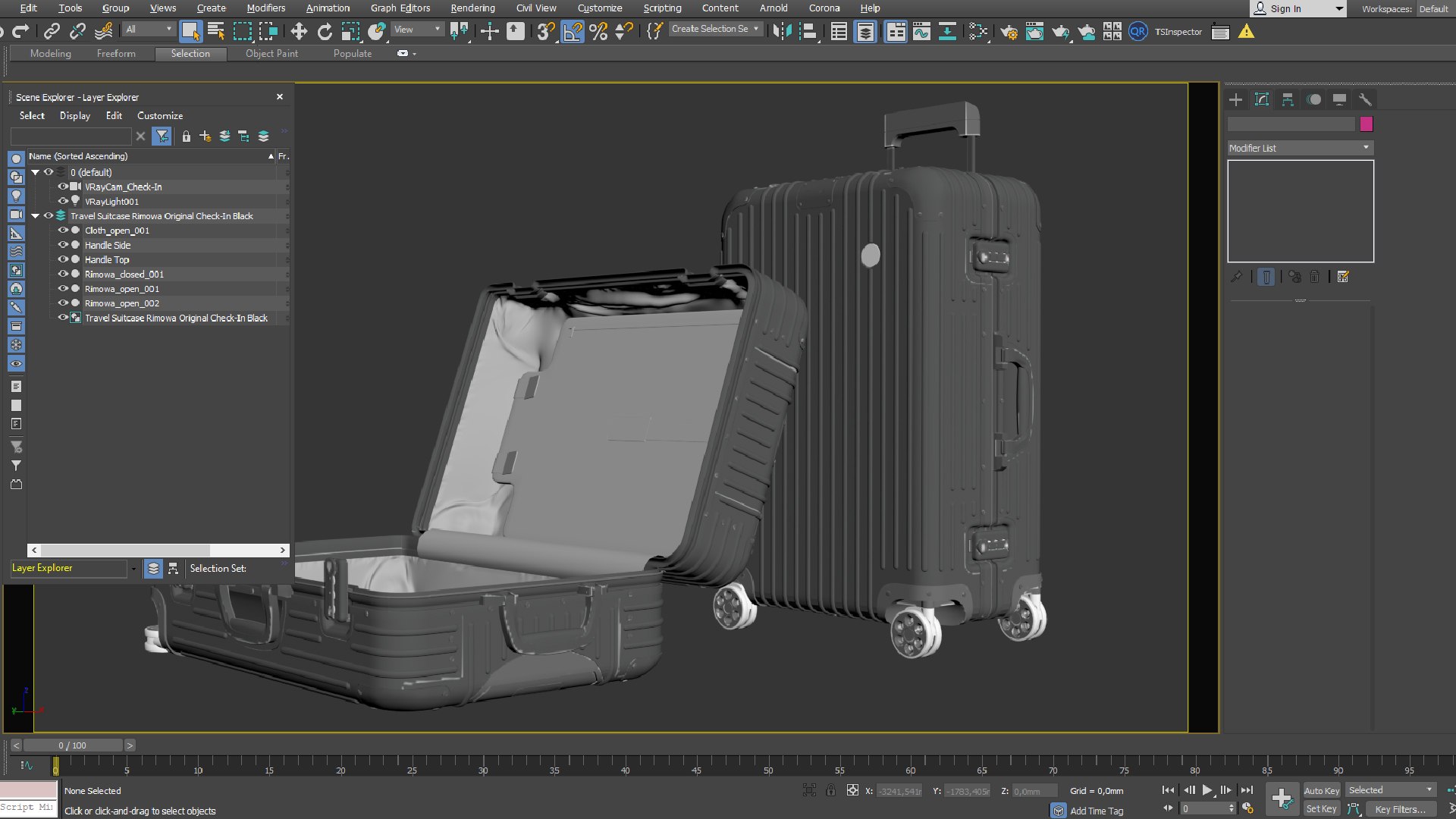Go to the start frame
This screenshot has height=819, width=1456.
pyautogui.click(x=1168, y=790)
